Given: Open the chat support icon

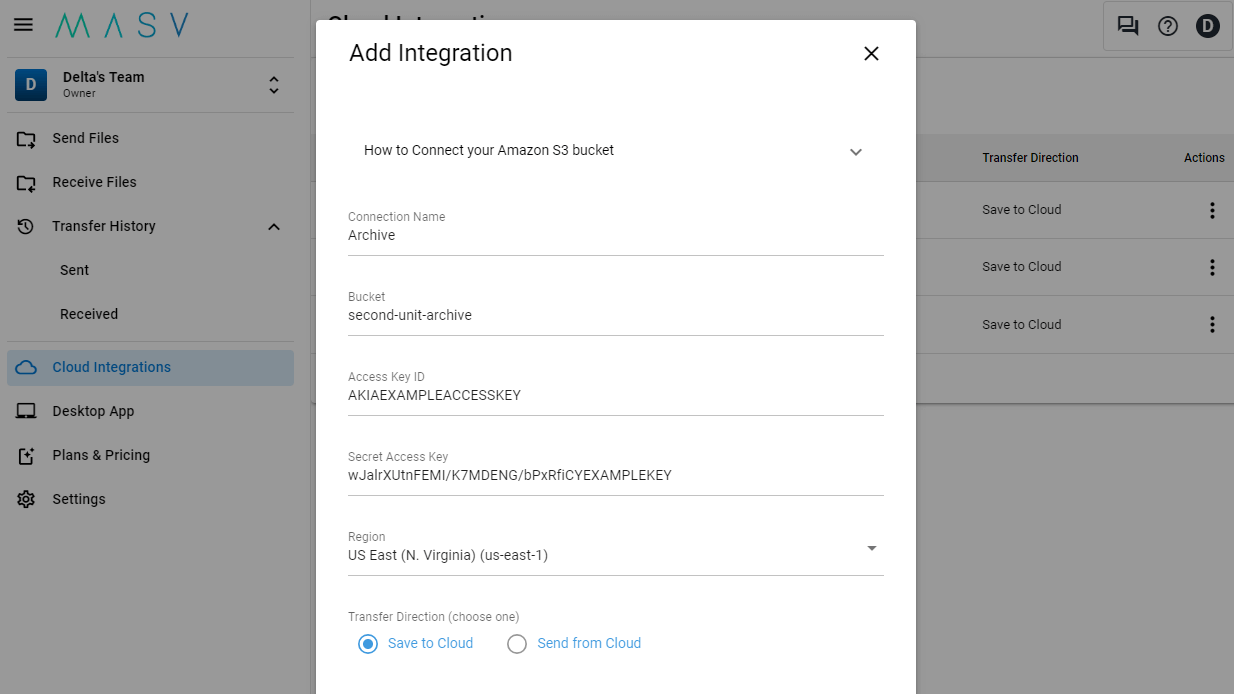Looking at the screenshot, I should [1128, 26].
